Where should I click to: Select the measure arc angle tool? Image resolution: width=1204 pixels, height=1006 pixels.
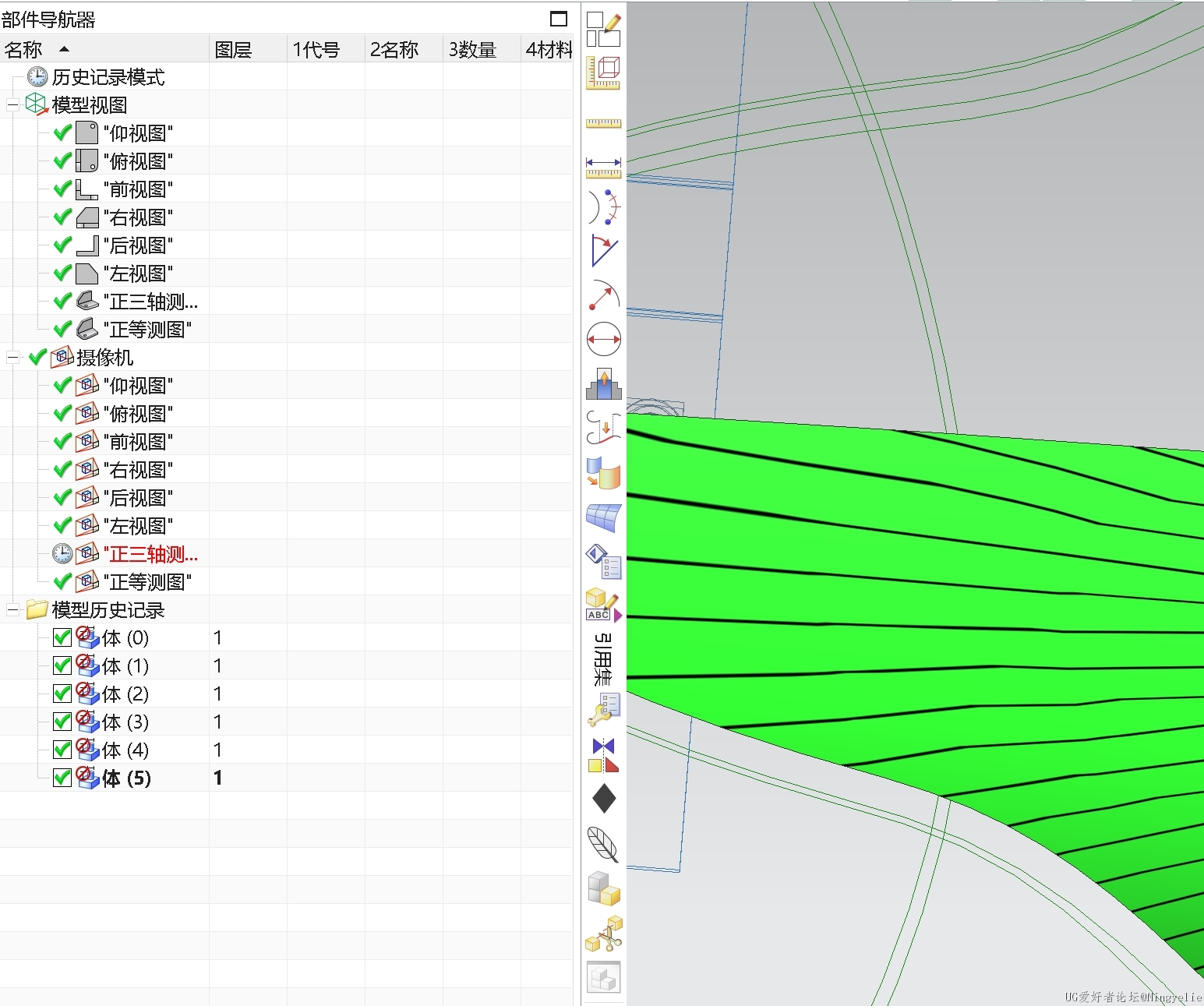[x=603, y=207]
